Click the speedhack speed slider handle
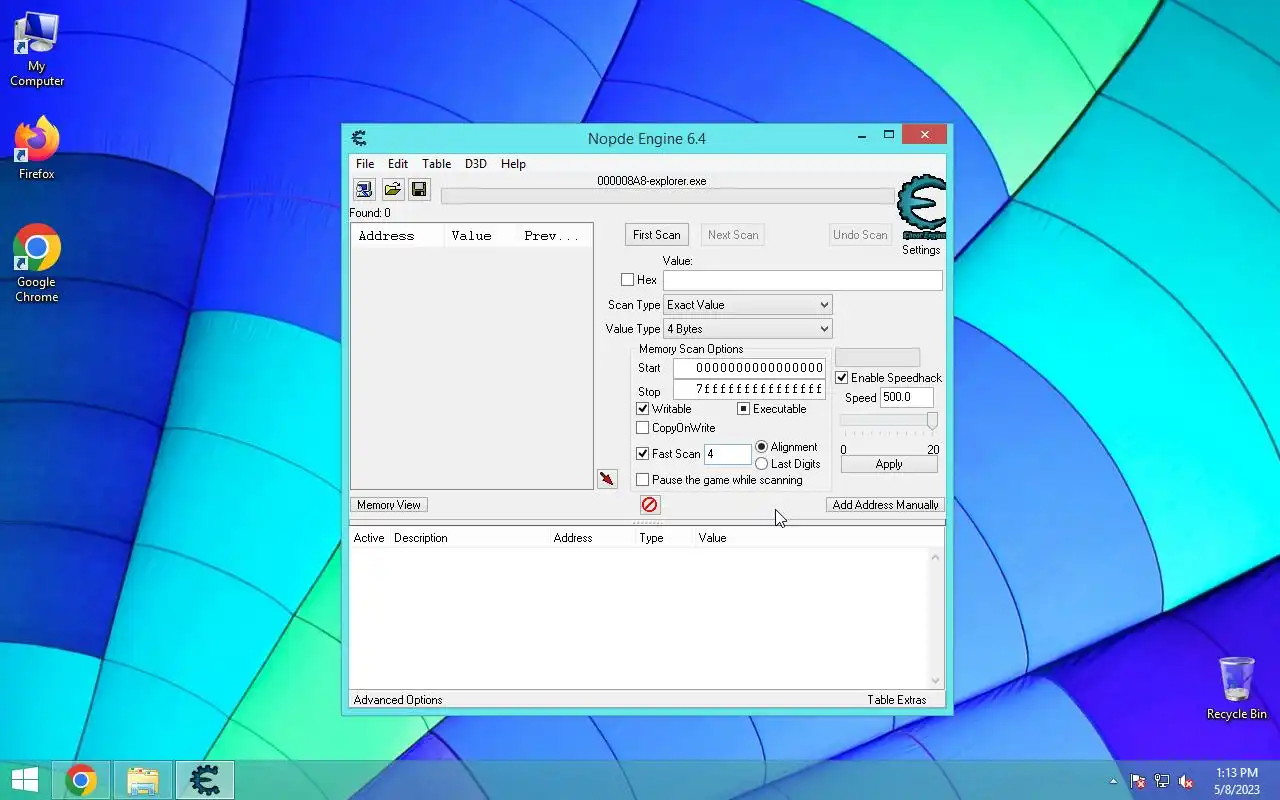 coord(932,421)
